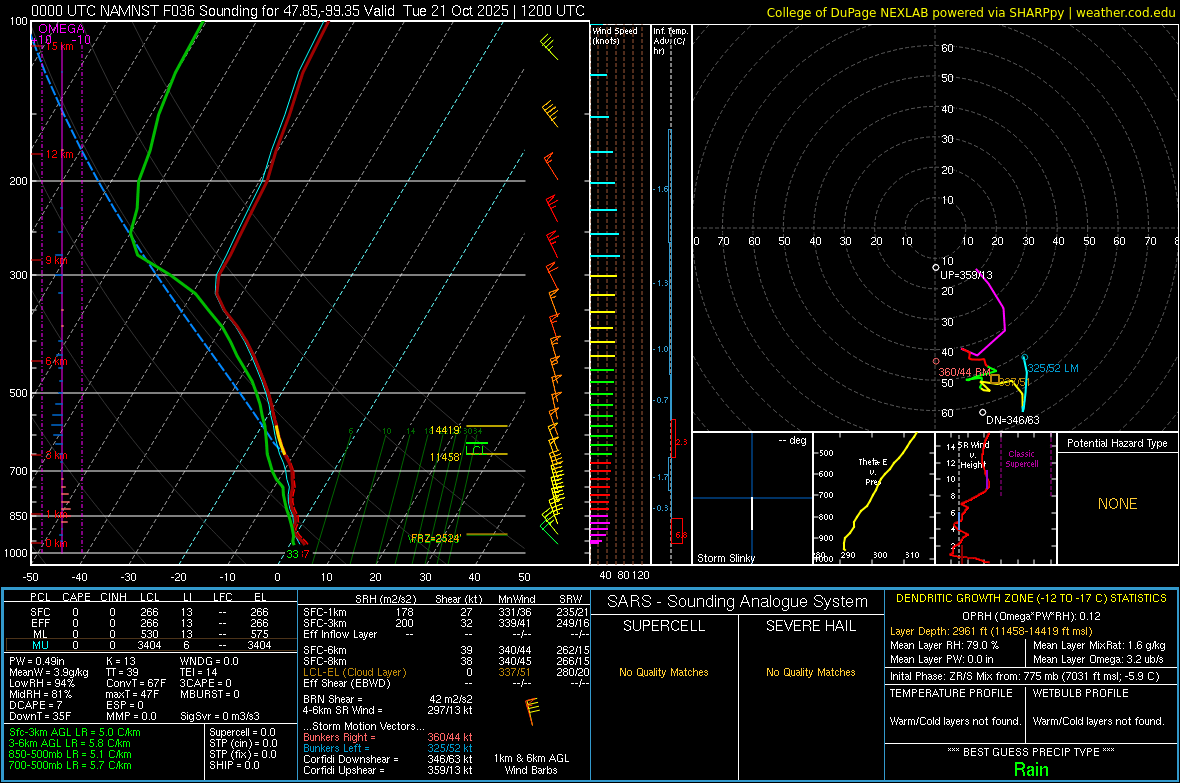
Task: Click the red 6.8 temperature advection box
Action: [x=677, y=531]
